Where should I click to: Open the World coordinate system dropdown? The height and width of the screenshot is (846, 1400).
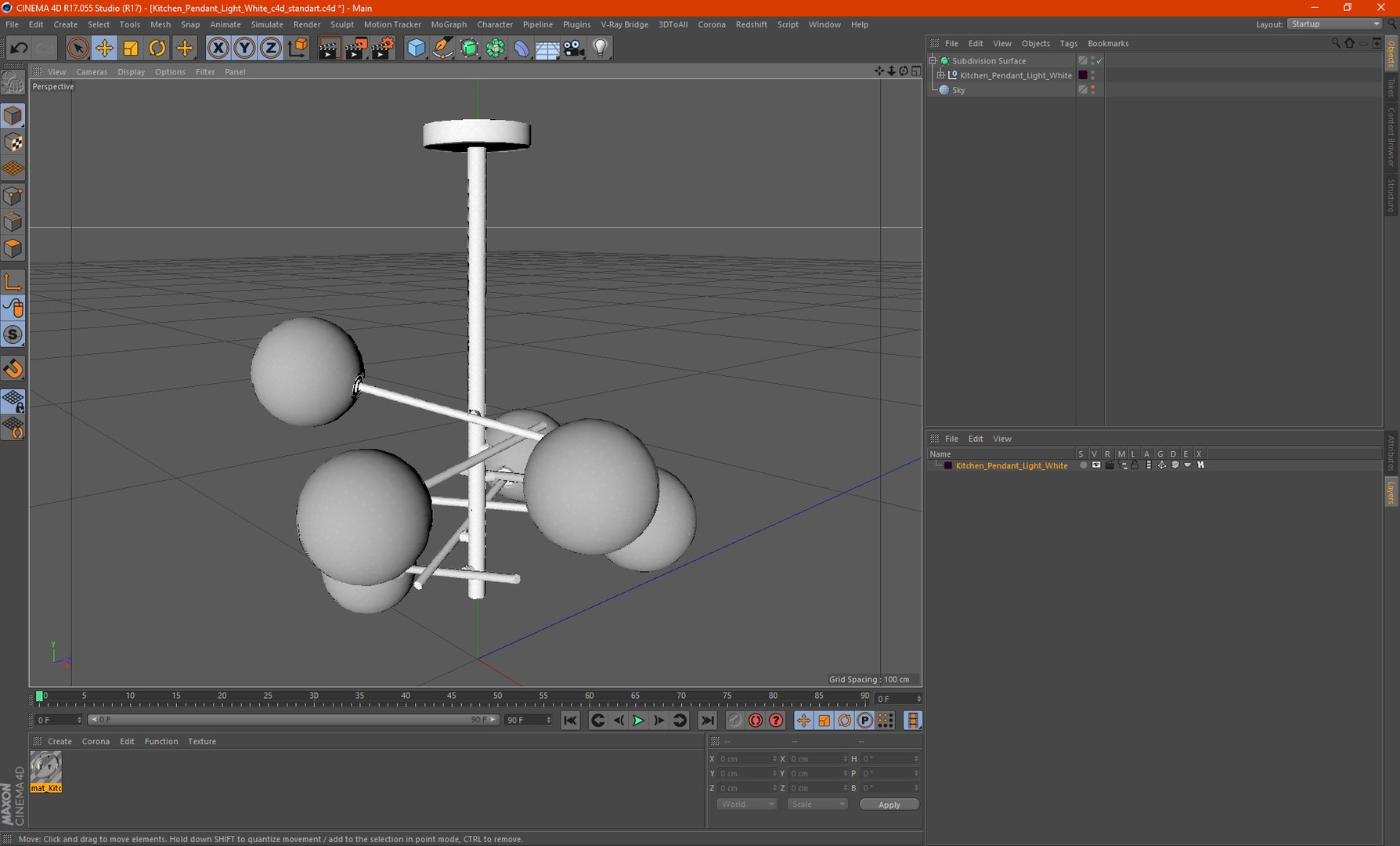(746, 804)
